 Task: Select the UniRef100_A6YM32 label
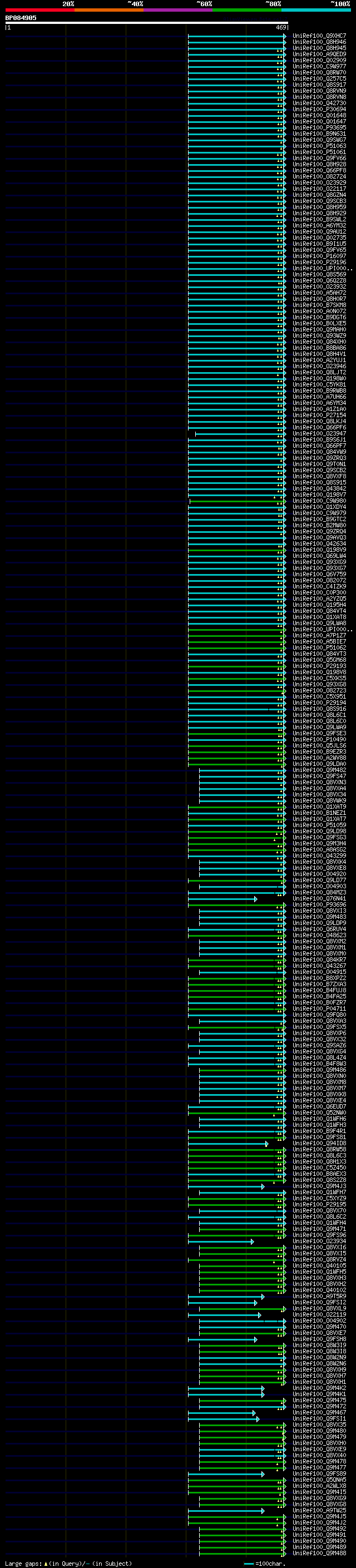[x=319, y=225]
